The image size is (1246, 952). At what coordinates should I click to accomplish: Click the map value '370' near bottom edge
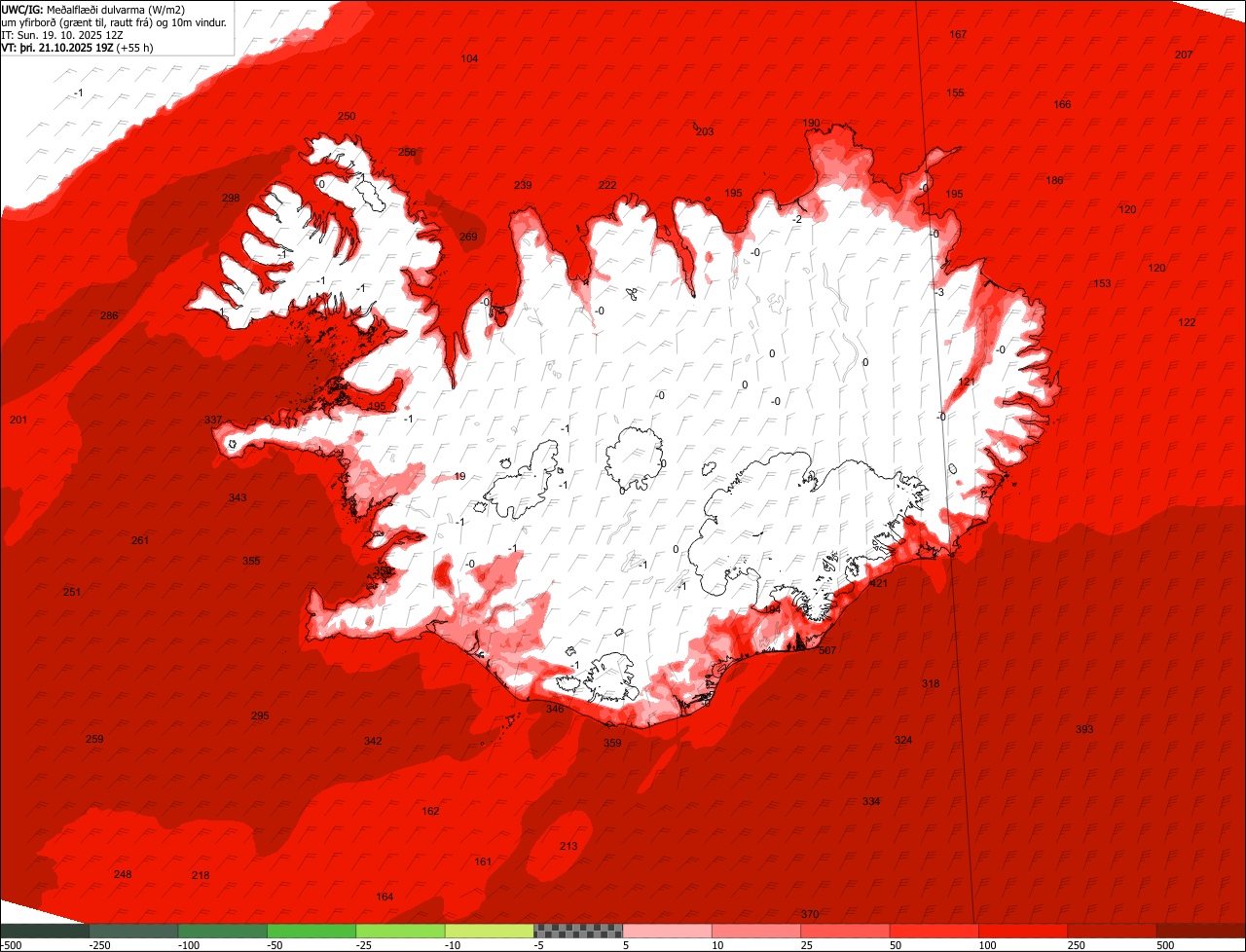pyautogui.click(x=810, y=914)
